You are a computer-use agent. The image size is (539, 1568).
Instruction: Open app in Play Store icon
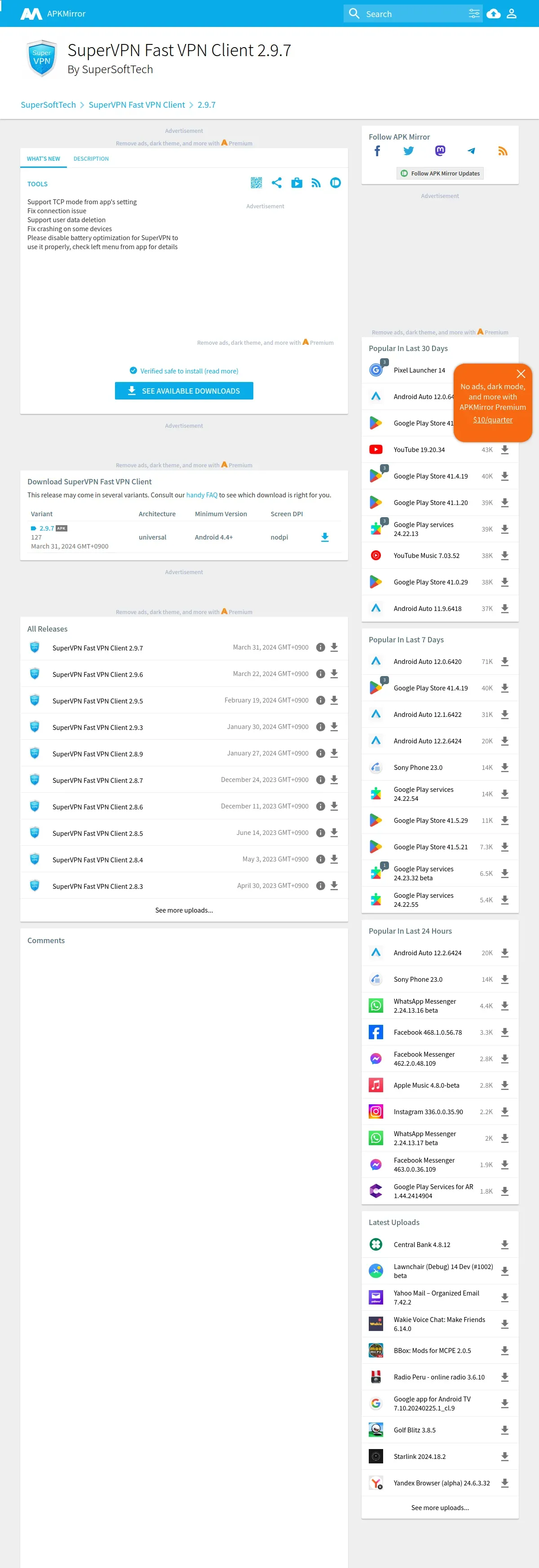[x=296, y=183]
